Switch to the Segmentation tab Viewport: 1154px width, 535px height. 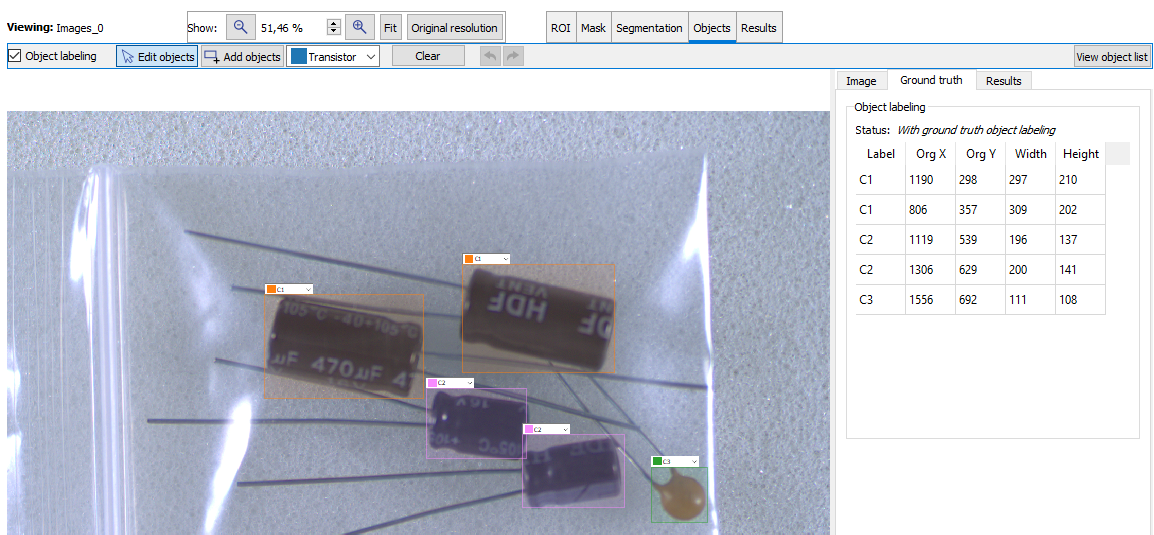point(649,28)
